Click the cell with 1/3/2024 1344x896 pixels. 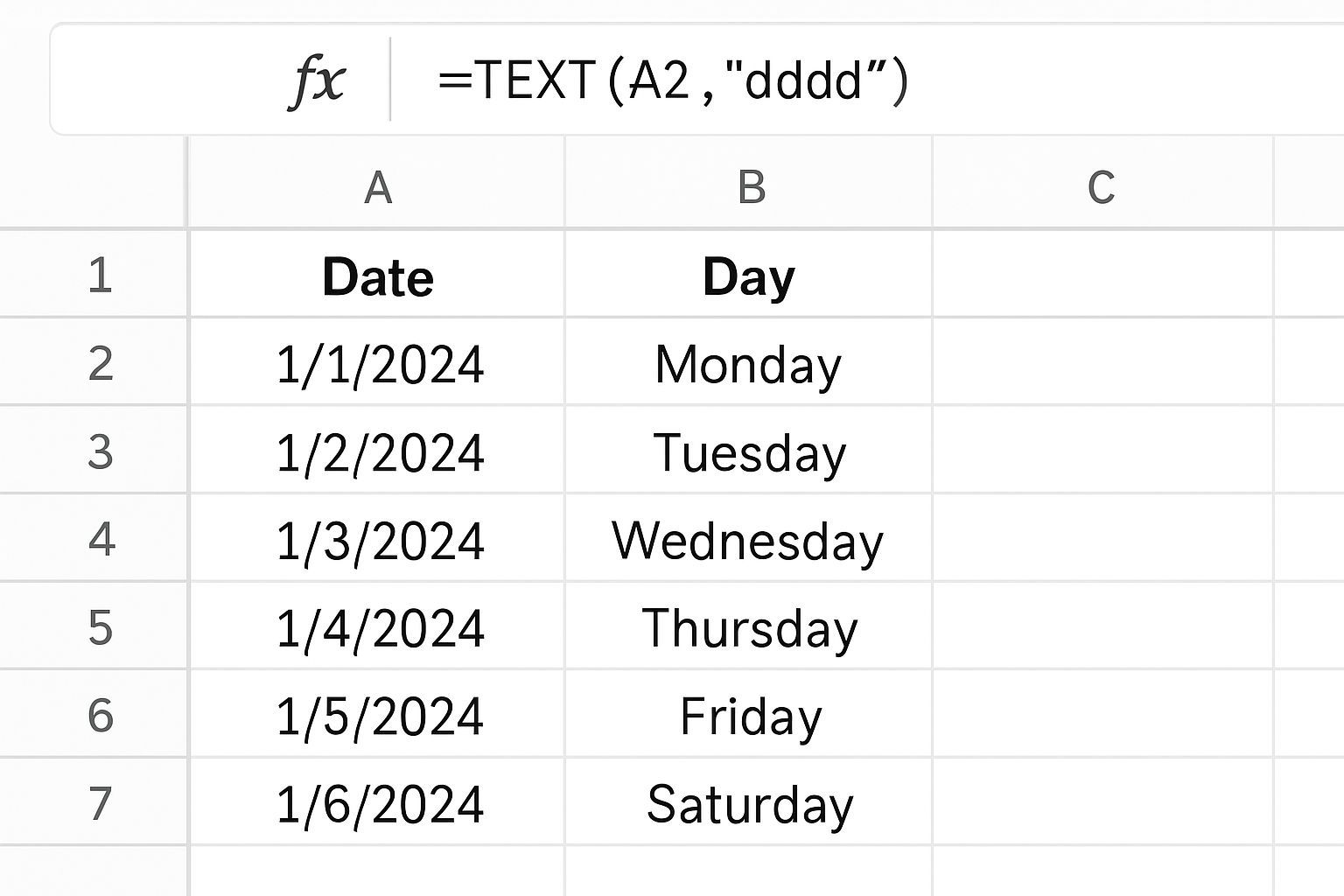click(379, 540)
